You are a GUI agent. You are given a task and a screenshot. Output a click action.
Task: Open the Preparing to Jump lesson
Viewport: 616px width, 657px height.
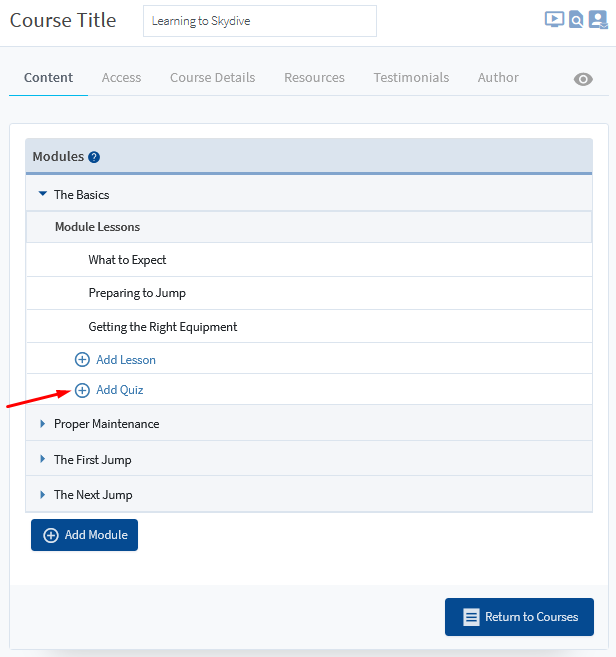137,293
